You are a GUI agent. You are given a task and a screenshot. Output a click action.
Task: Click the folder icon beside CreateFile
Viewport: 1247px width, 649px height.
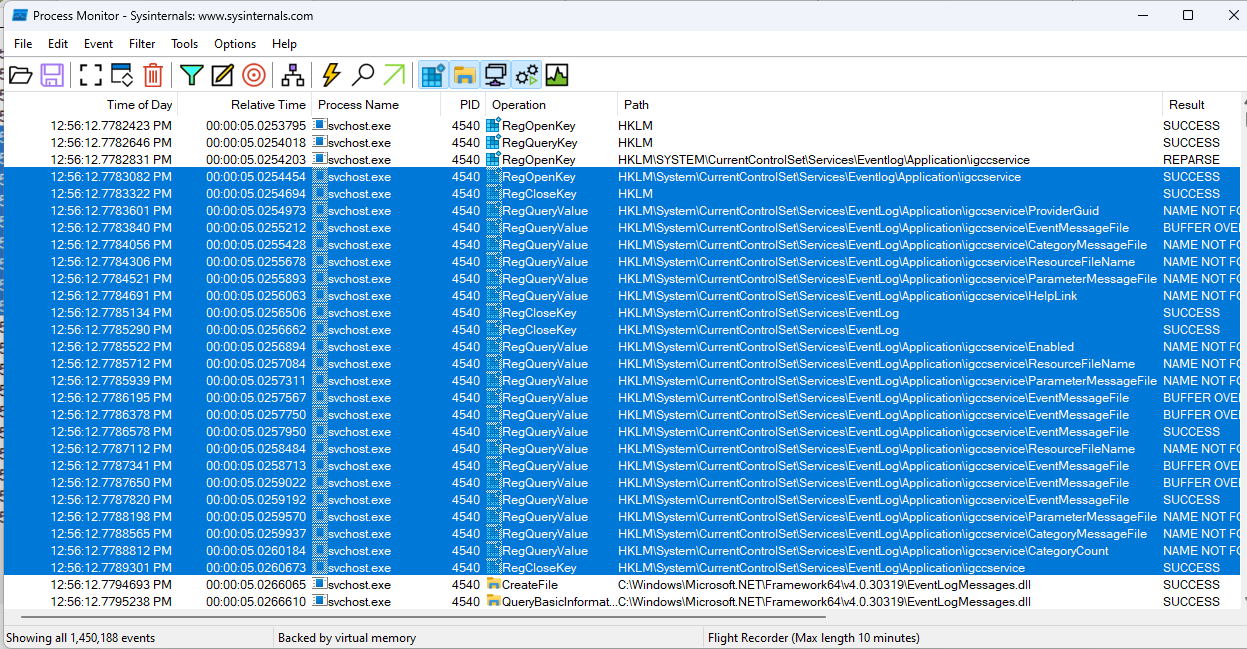[x=493, y=585]
